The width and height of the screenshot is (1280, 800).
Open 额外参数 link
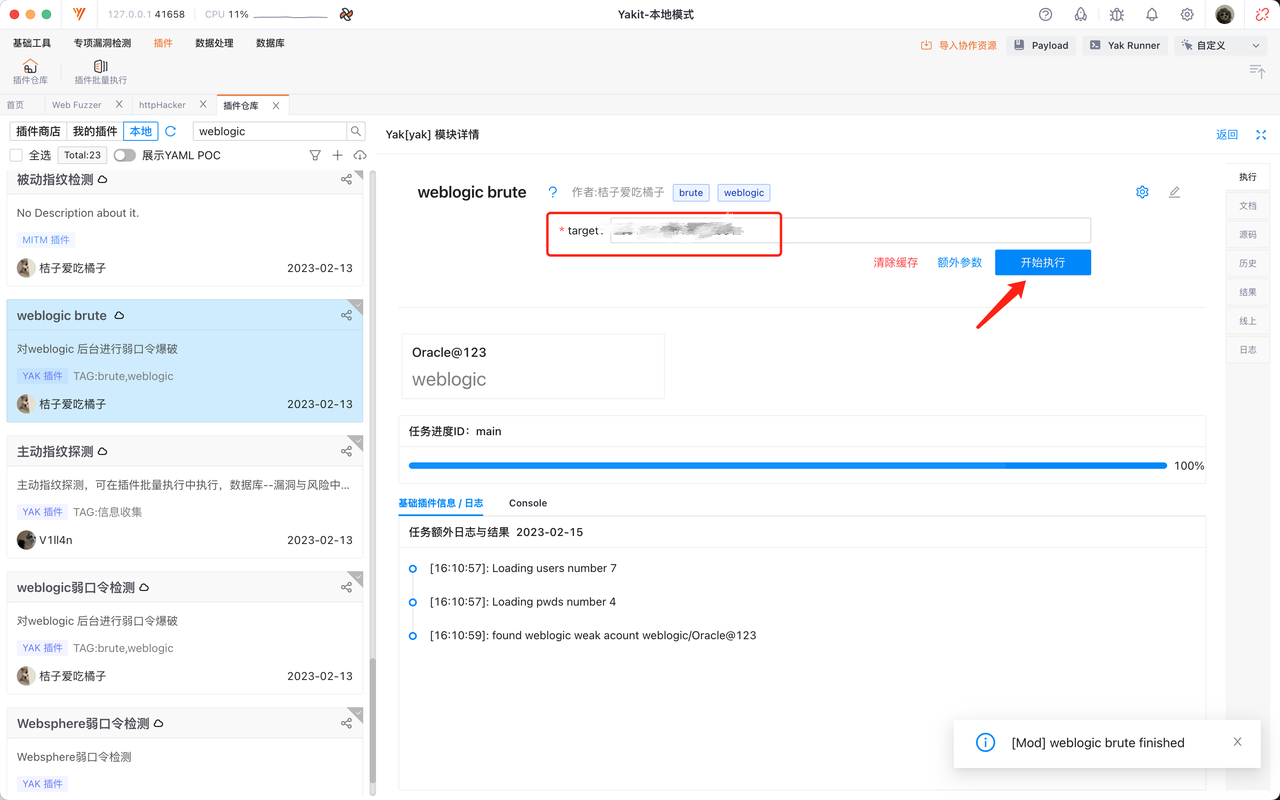tap(959, 262)
